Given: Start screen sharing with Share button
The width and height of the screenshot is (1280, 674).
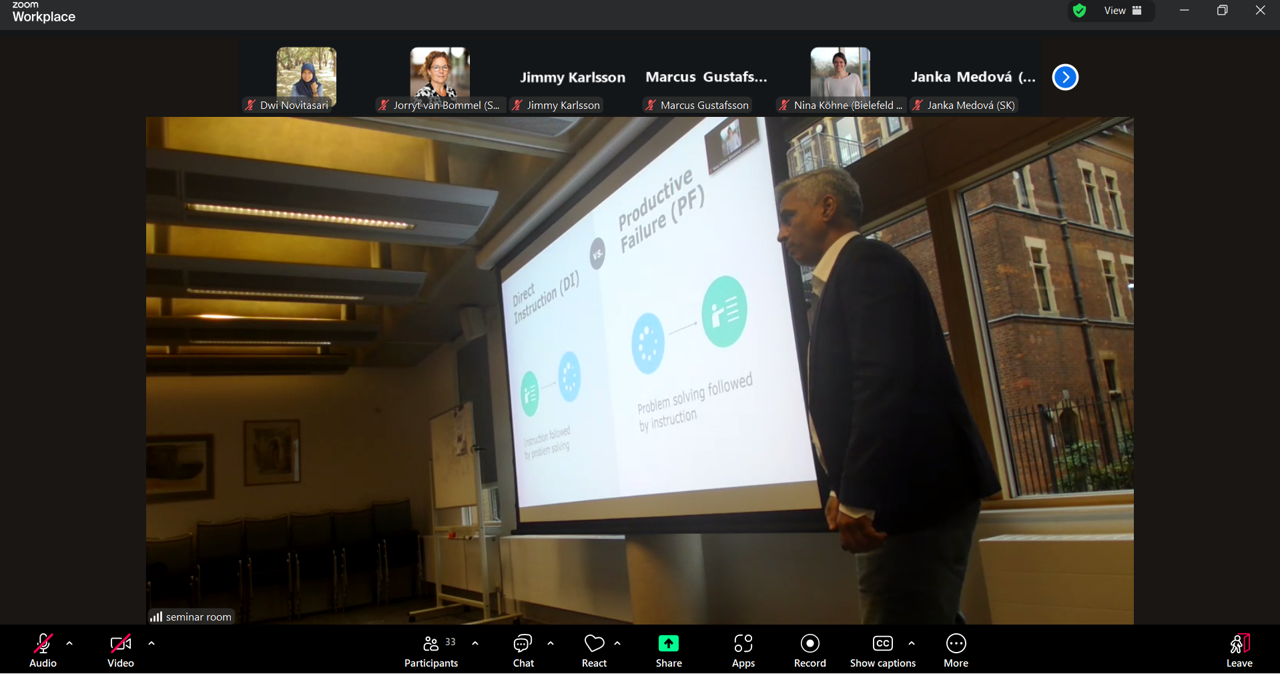Looking at the screenshot, I should 668,649.
